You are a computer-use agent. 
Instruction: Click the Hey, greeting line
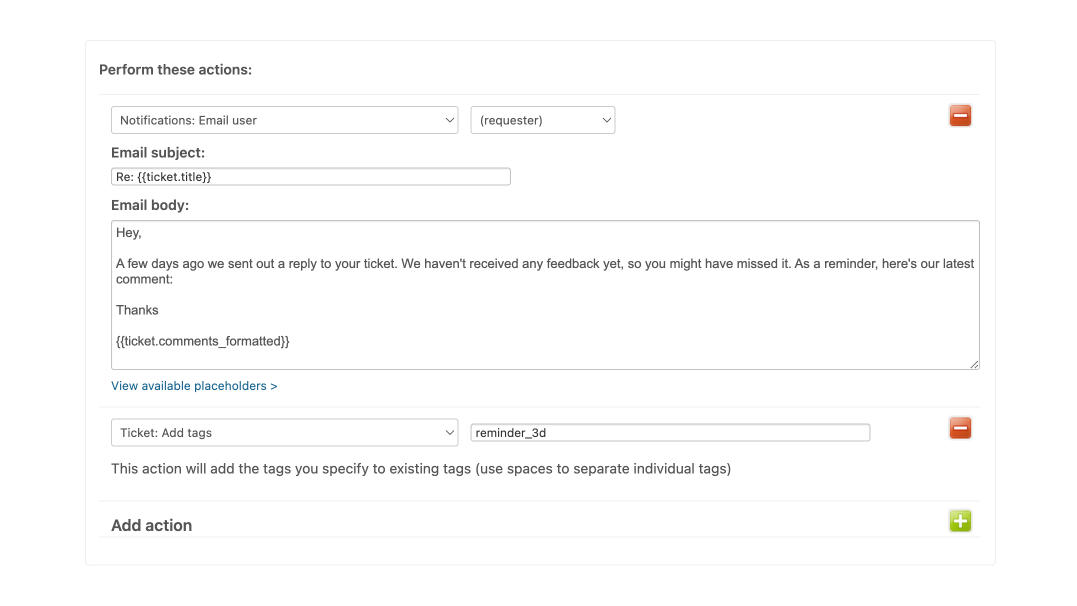pos(128,233)
